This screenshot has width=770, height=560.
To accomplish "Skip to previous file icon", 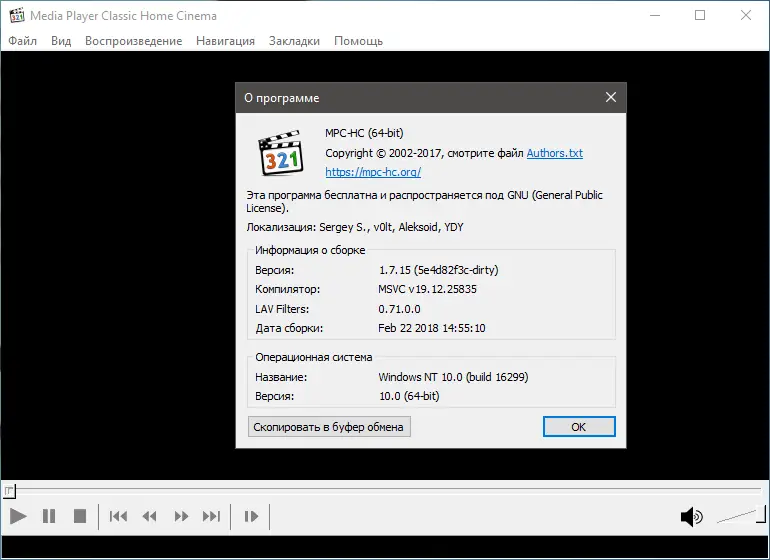I will pyautogui.click(x=118, y=516).
